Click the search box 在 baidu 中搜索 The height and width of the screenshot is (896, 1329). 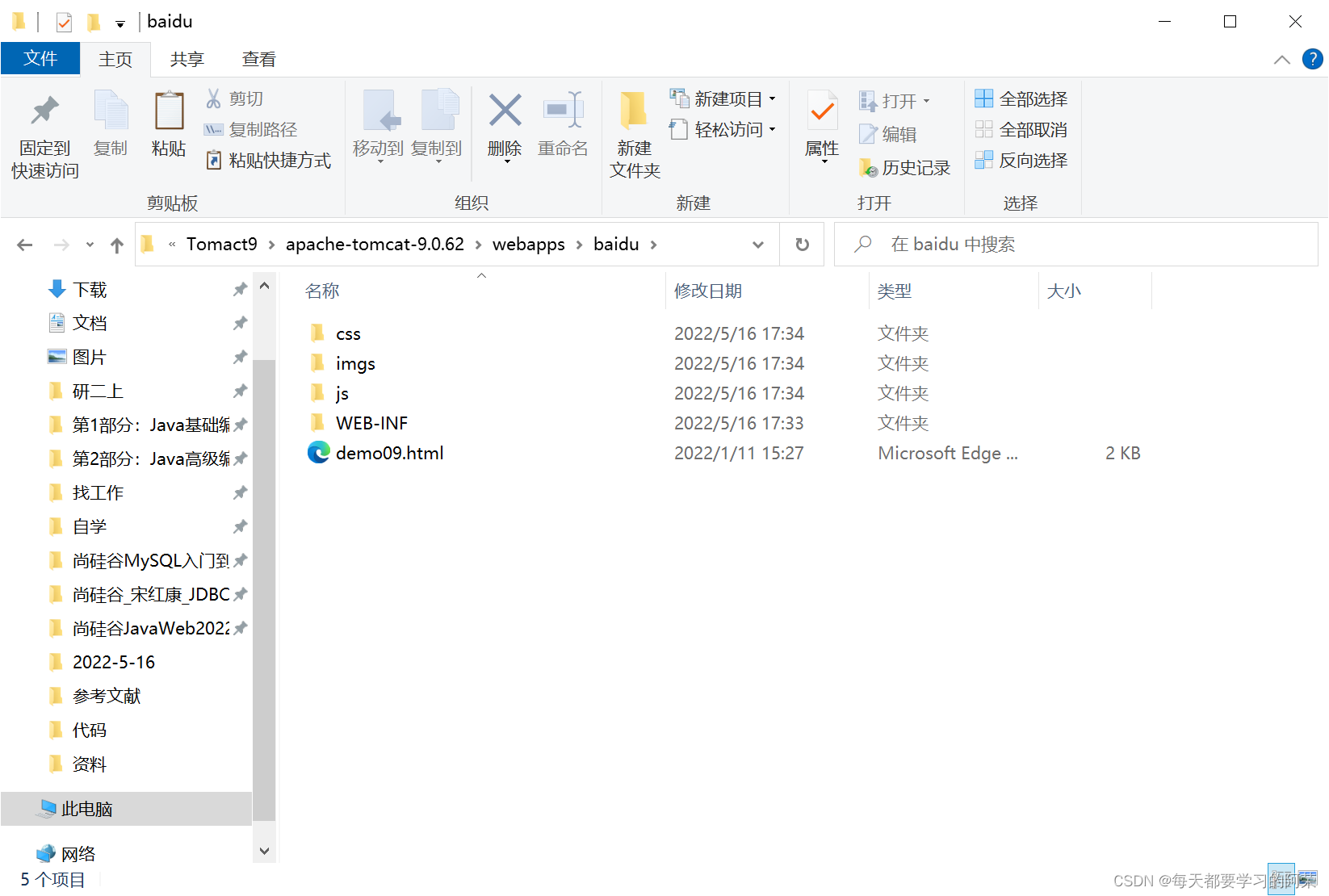tap(1076, 244)
